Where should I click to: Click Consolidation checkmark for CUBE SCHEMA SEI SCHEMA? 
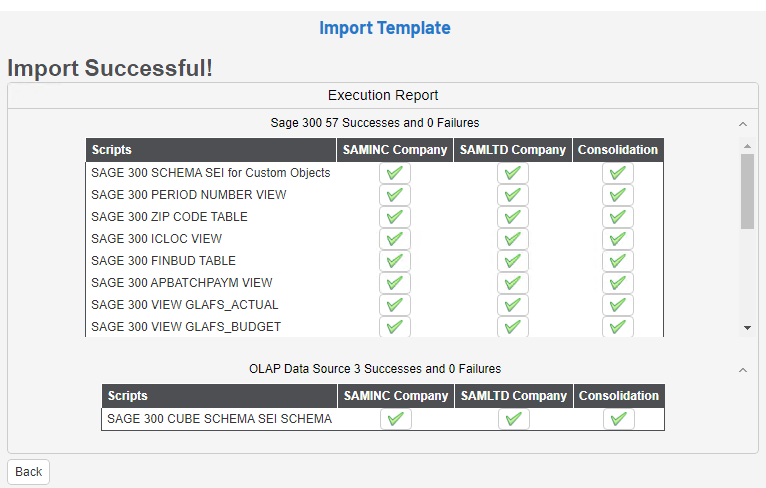pyautogui.click(x=618, y=419)
